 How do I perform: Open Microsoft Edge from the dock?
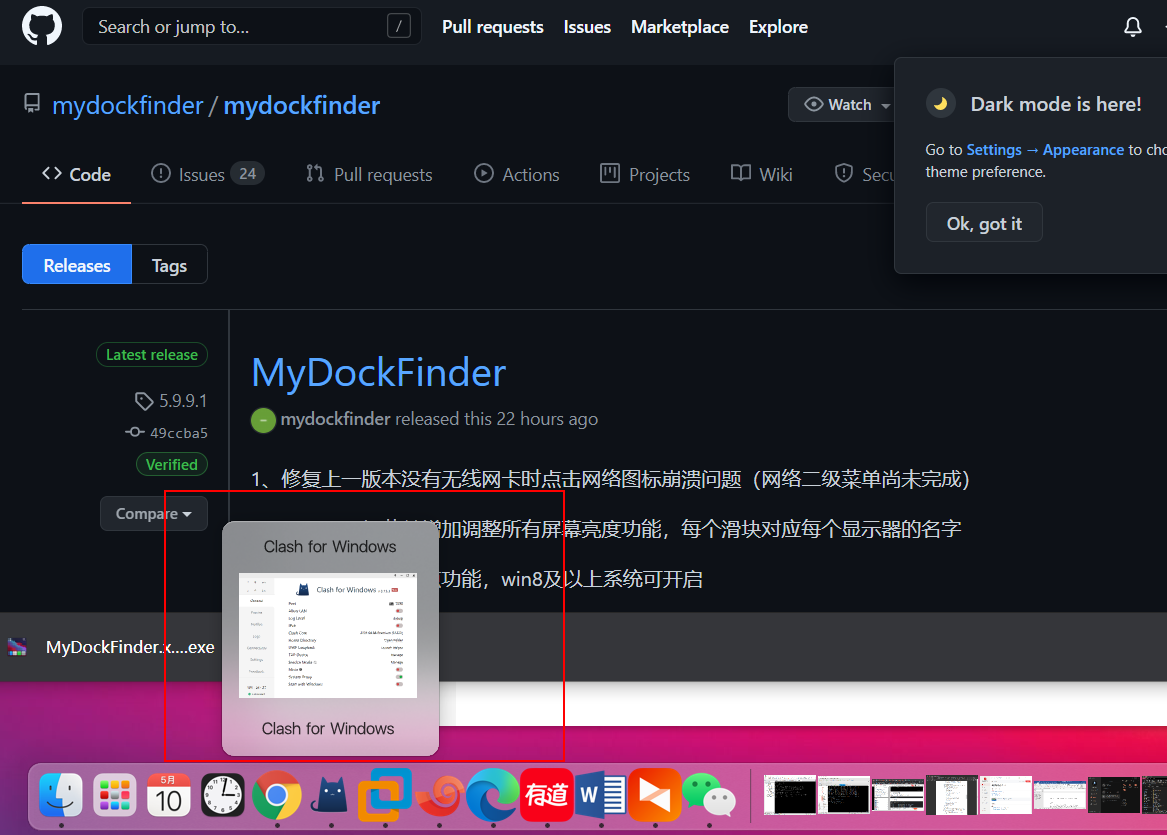[x=492, y=795]
